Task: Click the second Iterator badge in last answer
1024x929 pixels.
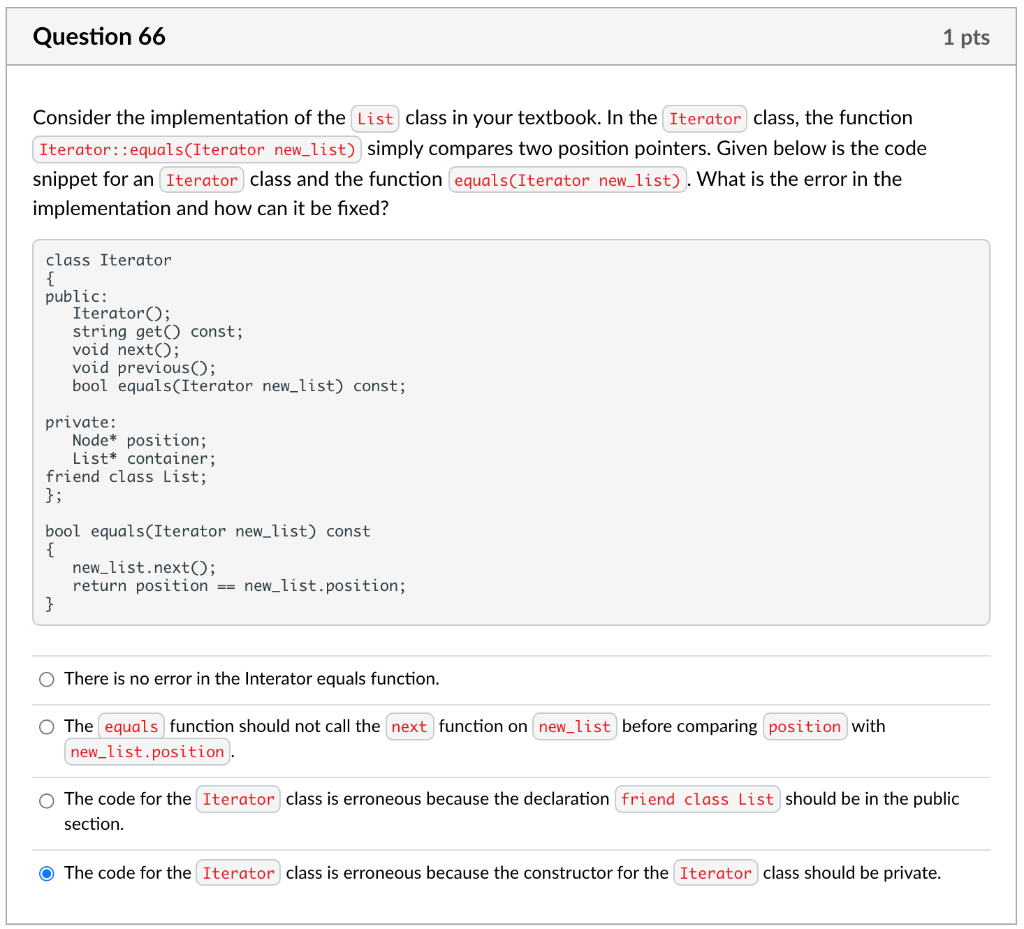Action: click(716, 872)
